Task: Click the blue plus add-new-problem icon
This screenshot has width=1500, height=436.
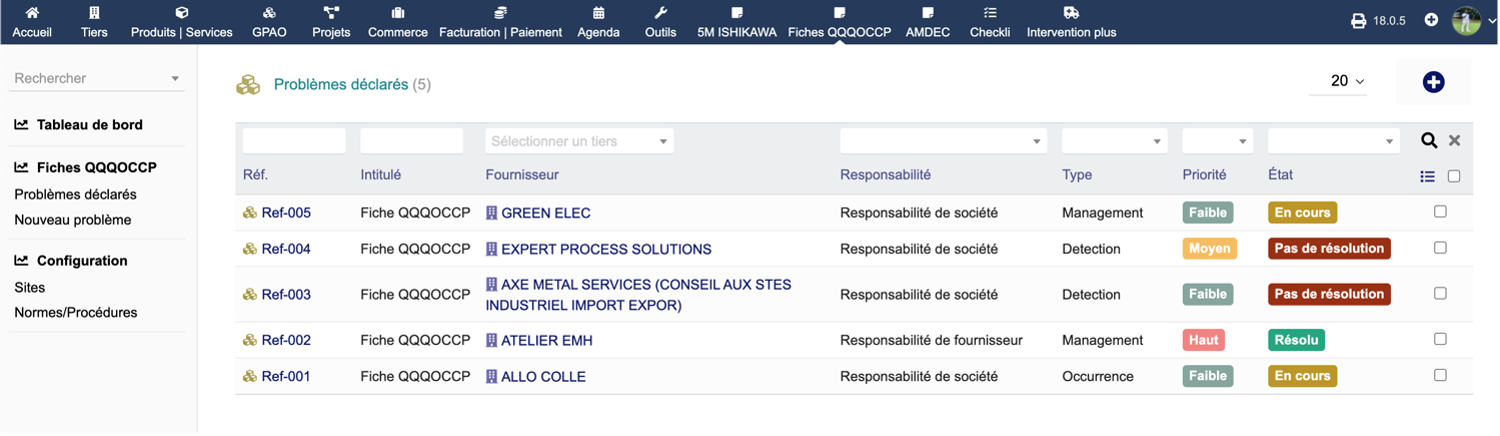Action: point(1433,83)
